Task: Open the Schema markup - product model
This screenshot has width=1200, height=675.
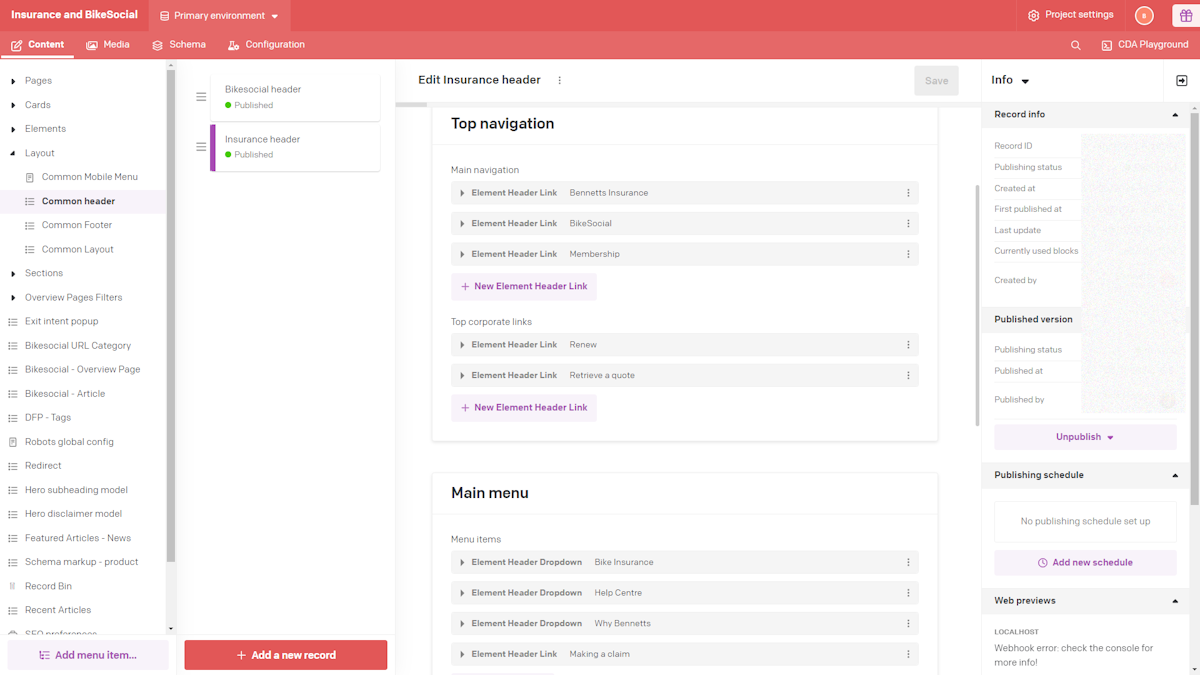Action: click(83, 562)
